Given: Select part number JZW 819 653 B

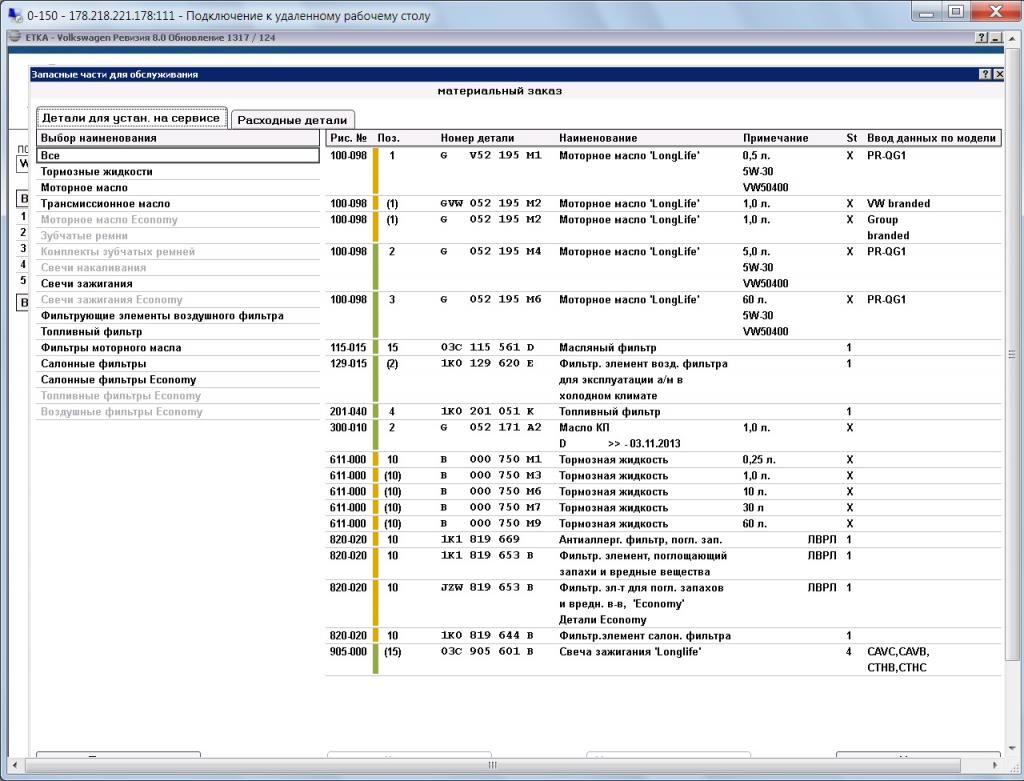Looking at the screenshot, I should coord(487,588).
